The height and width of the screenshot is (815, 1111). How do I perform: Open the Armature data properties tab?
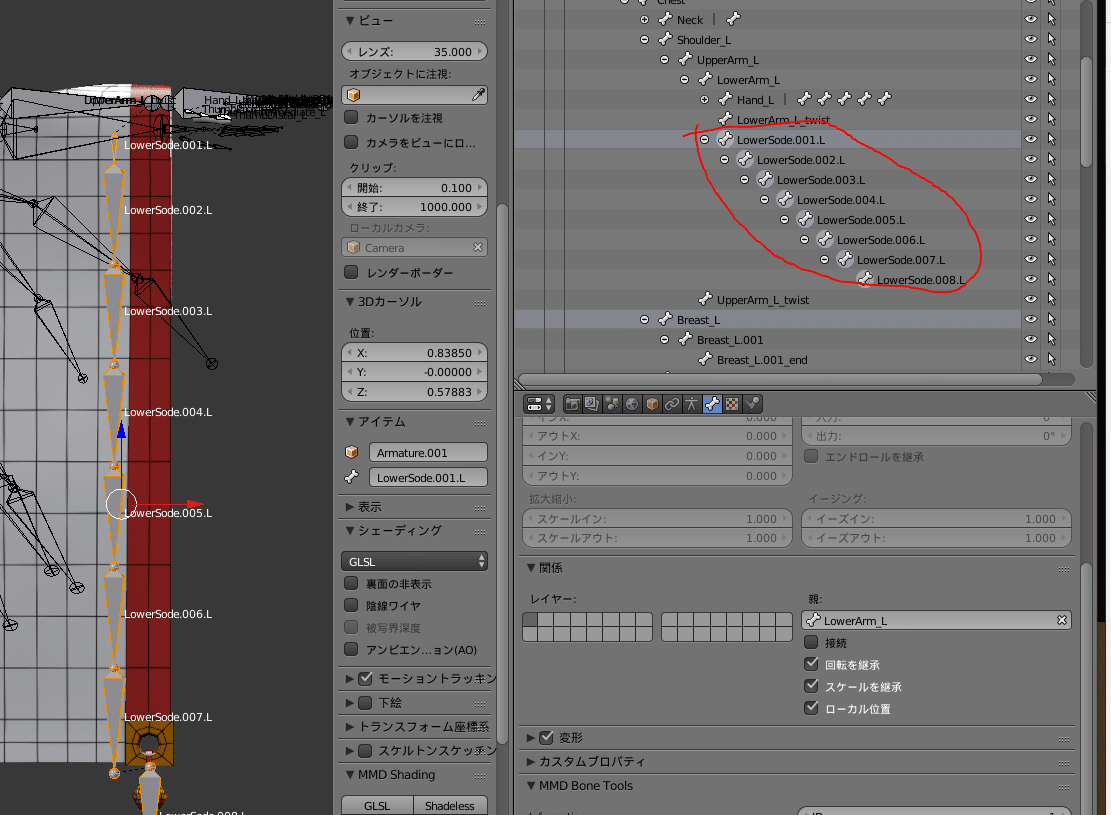click(692, 404)
